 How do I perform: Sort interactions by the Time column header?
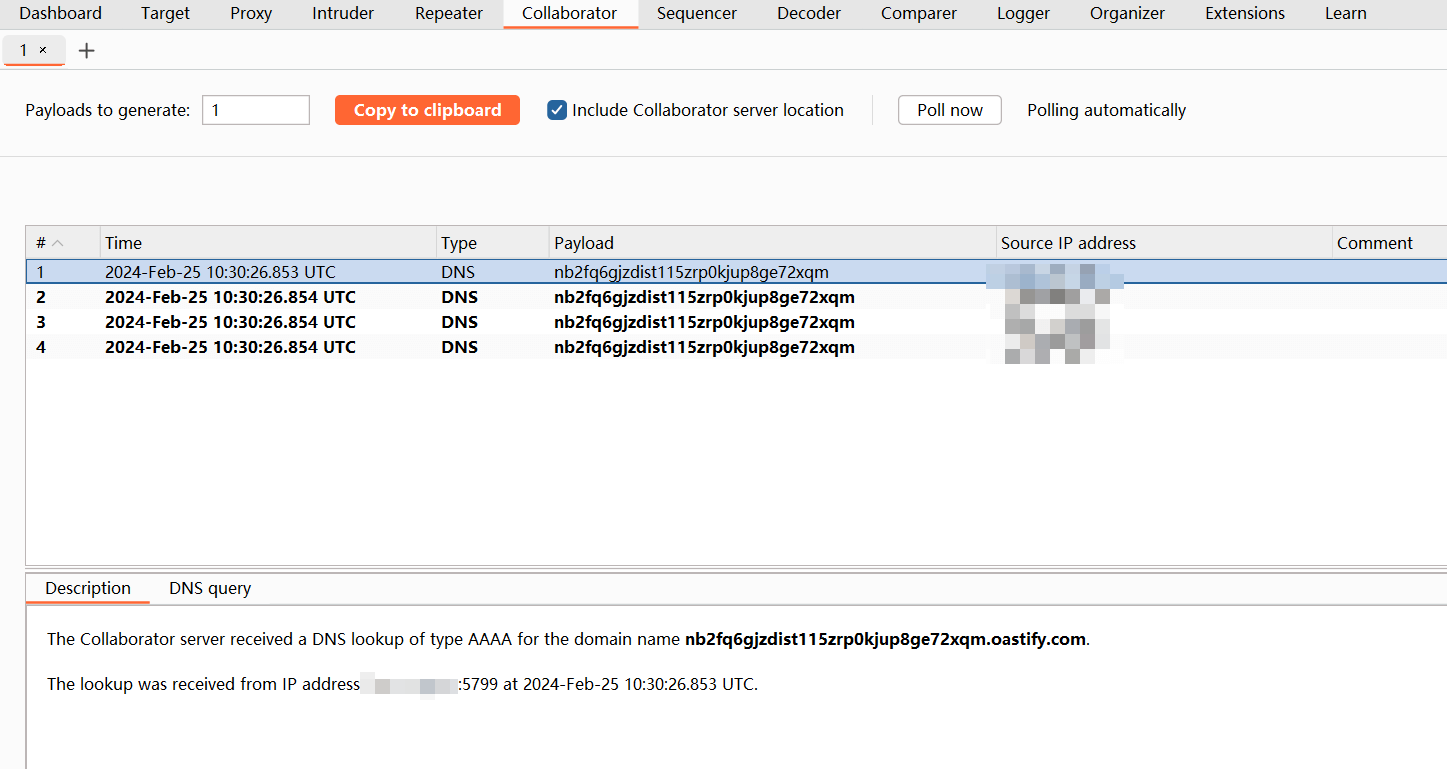pos(268,243)
